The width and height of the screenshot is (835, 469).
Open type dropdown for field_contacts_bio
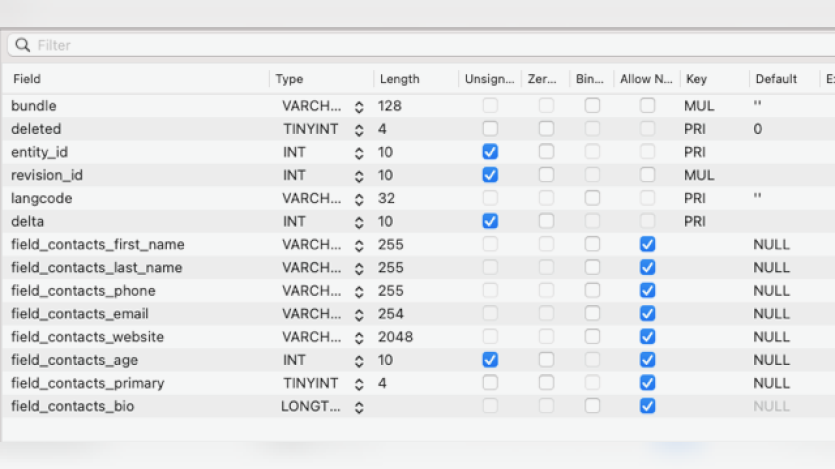coord(359,407)
